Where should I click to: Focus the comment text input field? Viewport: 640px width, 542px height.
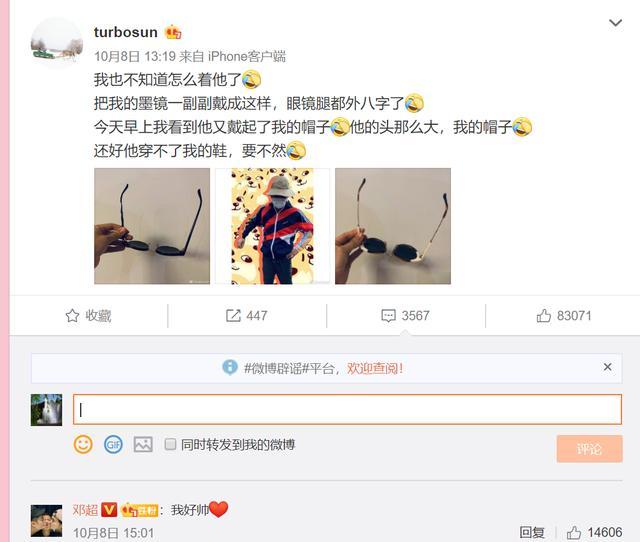(347, 409)
